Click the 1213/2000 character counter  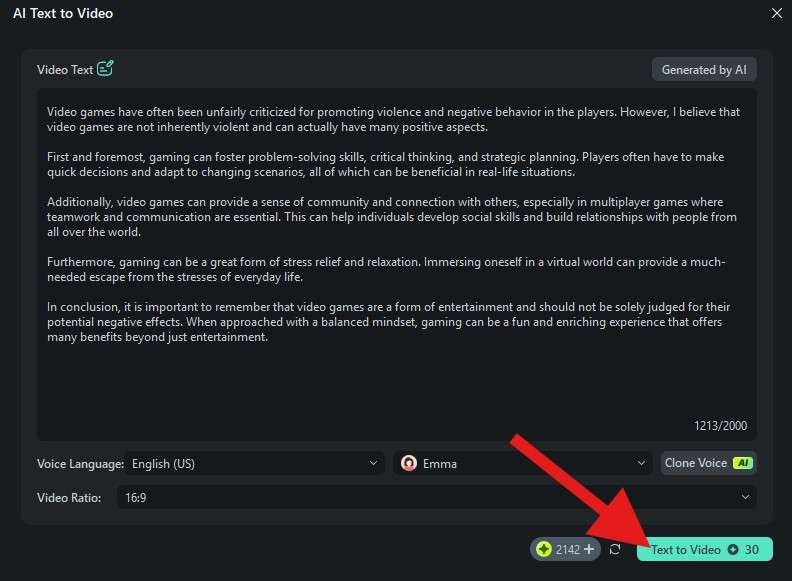pos(720,426)
